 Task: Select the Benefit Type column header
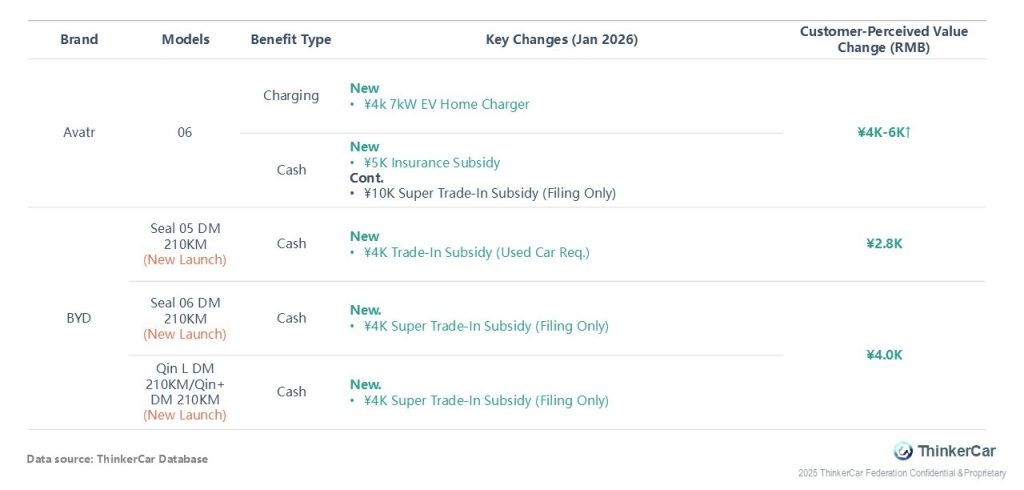[291, 40]
